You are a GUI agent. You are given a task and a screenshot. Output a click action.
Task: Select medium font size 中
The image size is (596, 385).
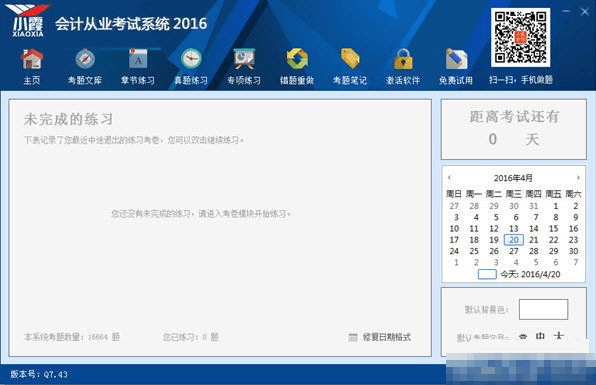click(x=540, y=336)
